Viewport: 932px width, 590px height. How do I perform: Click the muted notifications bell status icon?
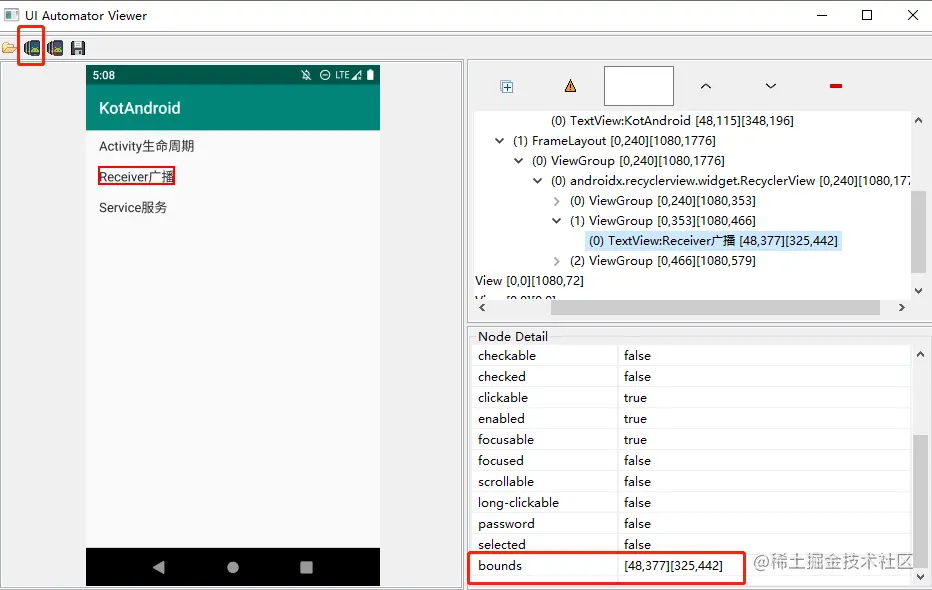[306, 75]
